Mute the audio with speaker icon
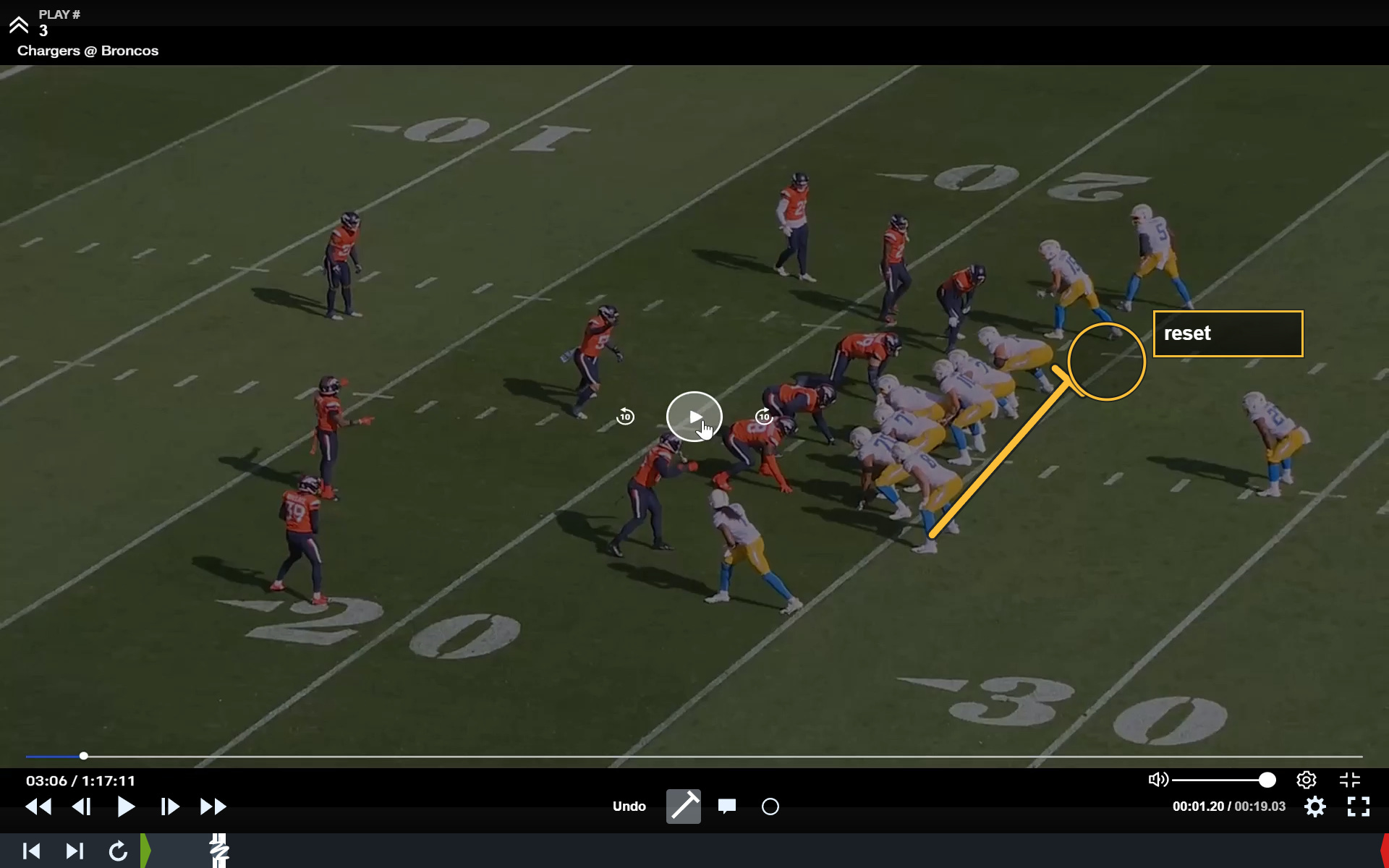Viewport: 1389px width, 868px height. click(x=1158, y=779)
